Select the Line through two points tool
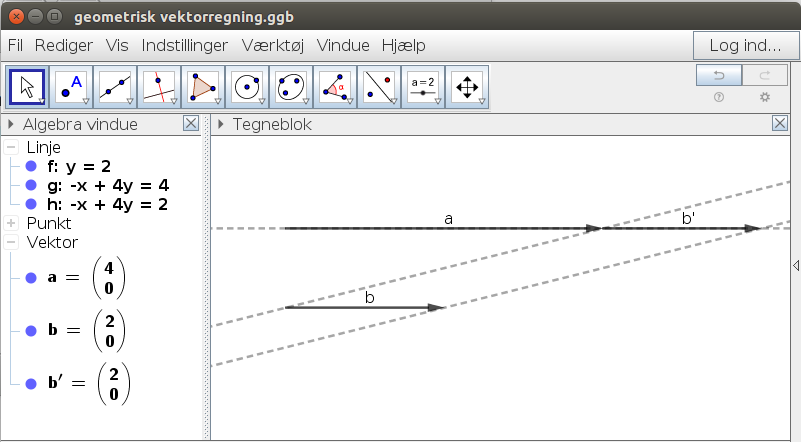This screenshot has height=442, width=801. click(115, 87)
